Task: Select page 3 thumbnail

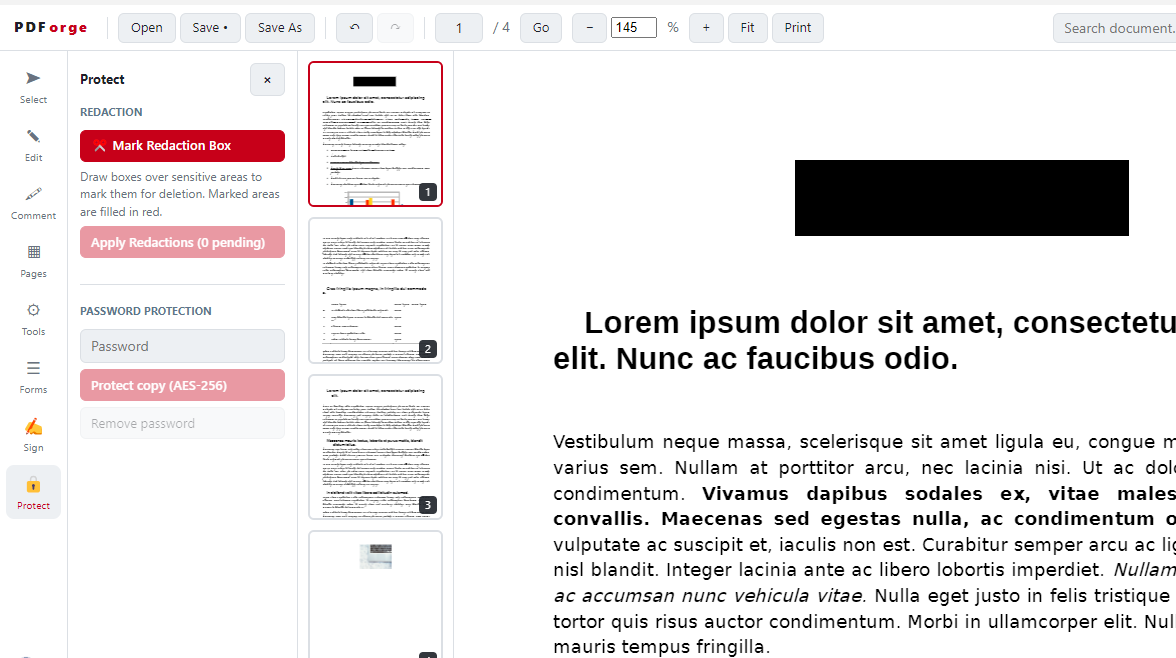Action: pyautogui.click(x=375, y=446)
